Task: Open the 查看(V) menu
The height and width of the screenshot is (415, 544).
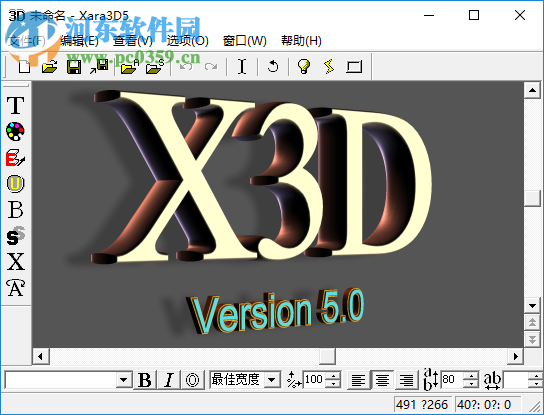Action: point(133,41)
